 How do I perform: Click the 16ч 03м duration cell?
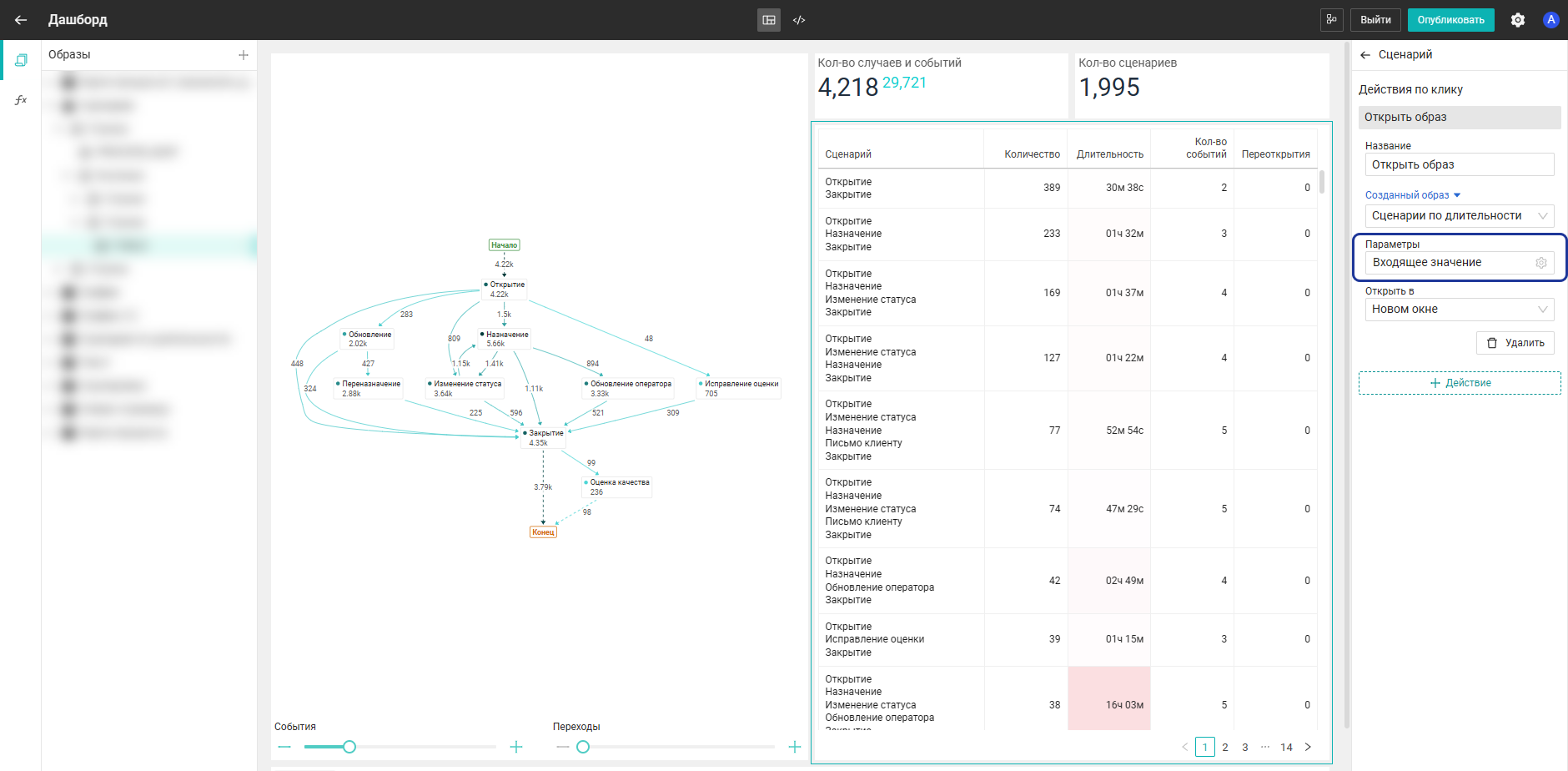[x=1109, y=699]
